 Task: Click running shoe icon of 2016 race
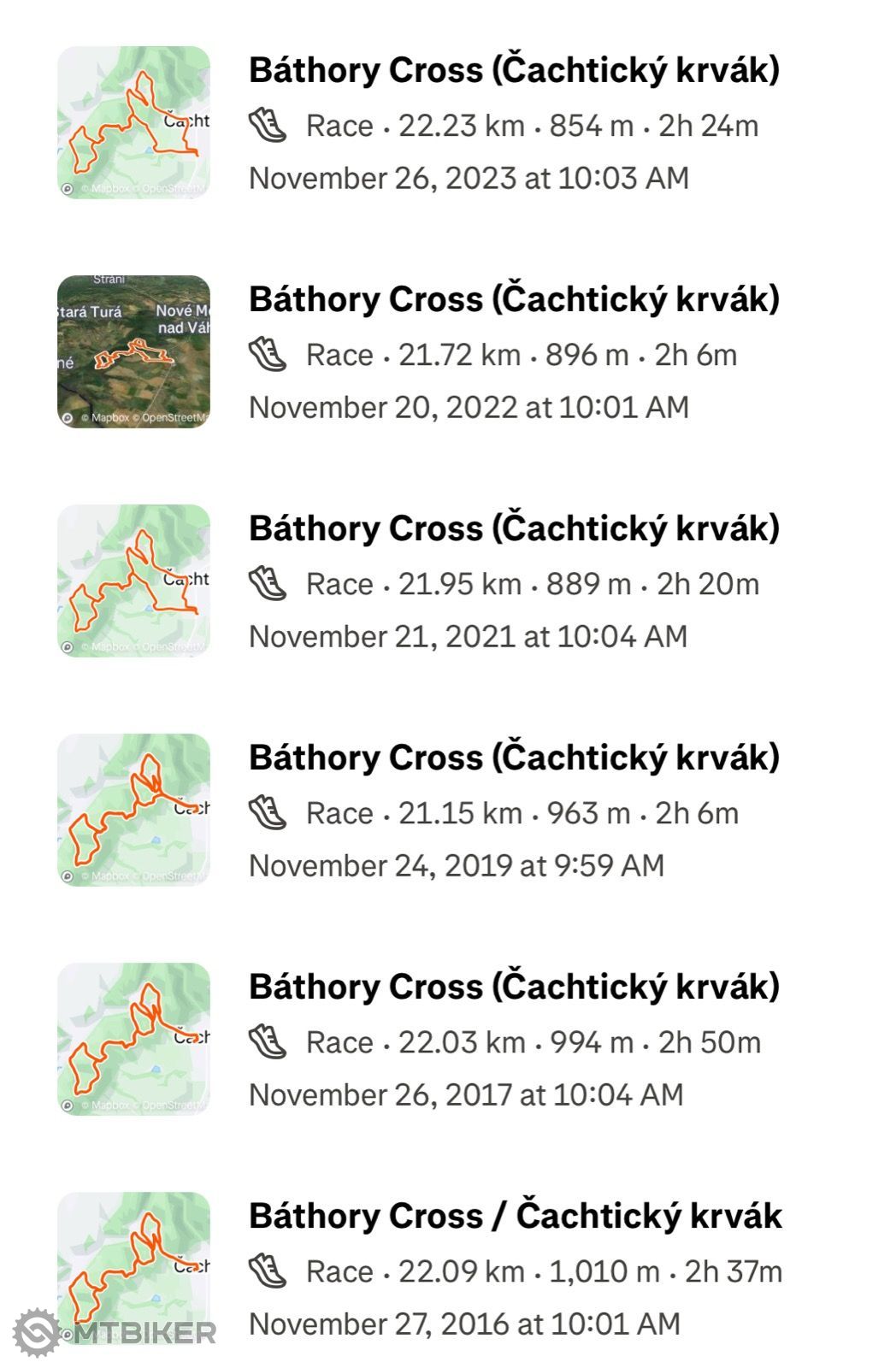(268, 1271)
